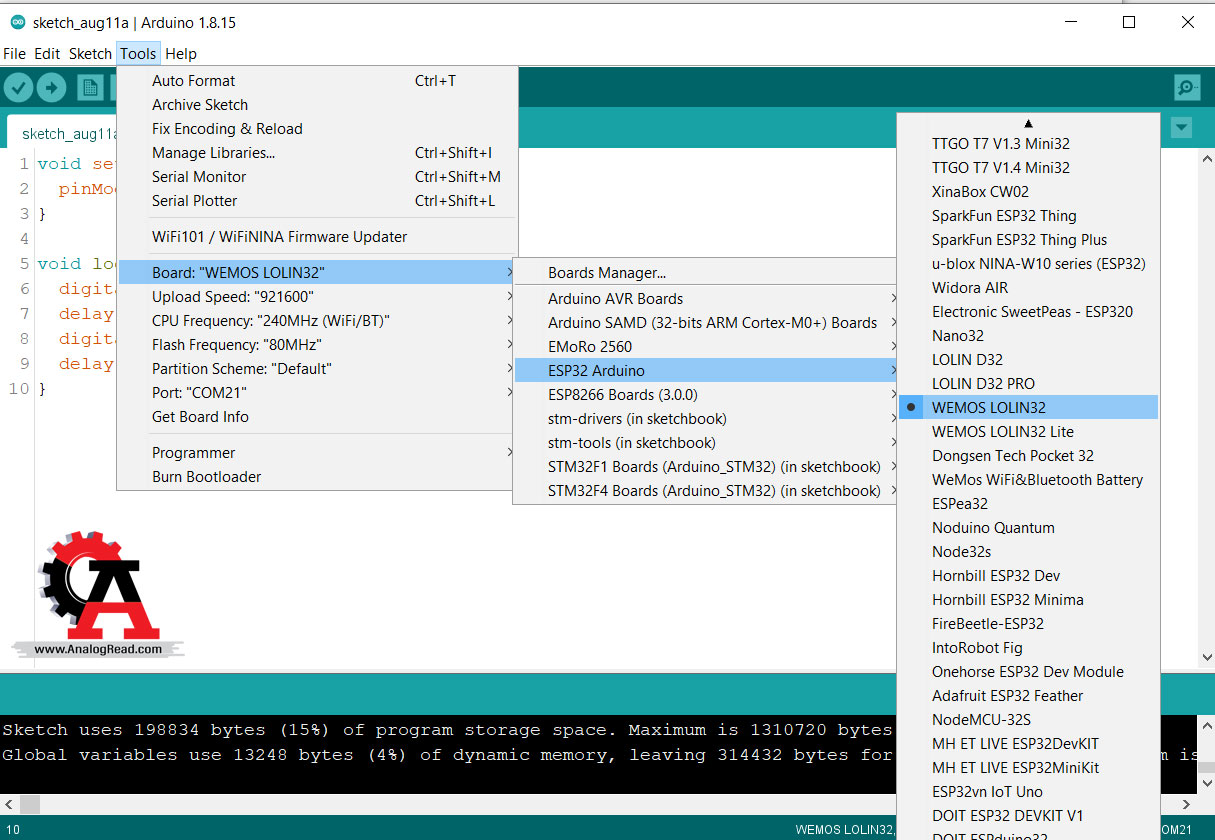Viewport: 1215px width, 840px height.
Task: Open the sketch tab dropdown arrow
Action: [1182, 128]
